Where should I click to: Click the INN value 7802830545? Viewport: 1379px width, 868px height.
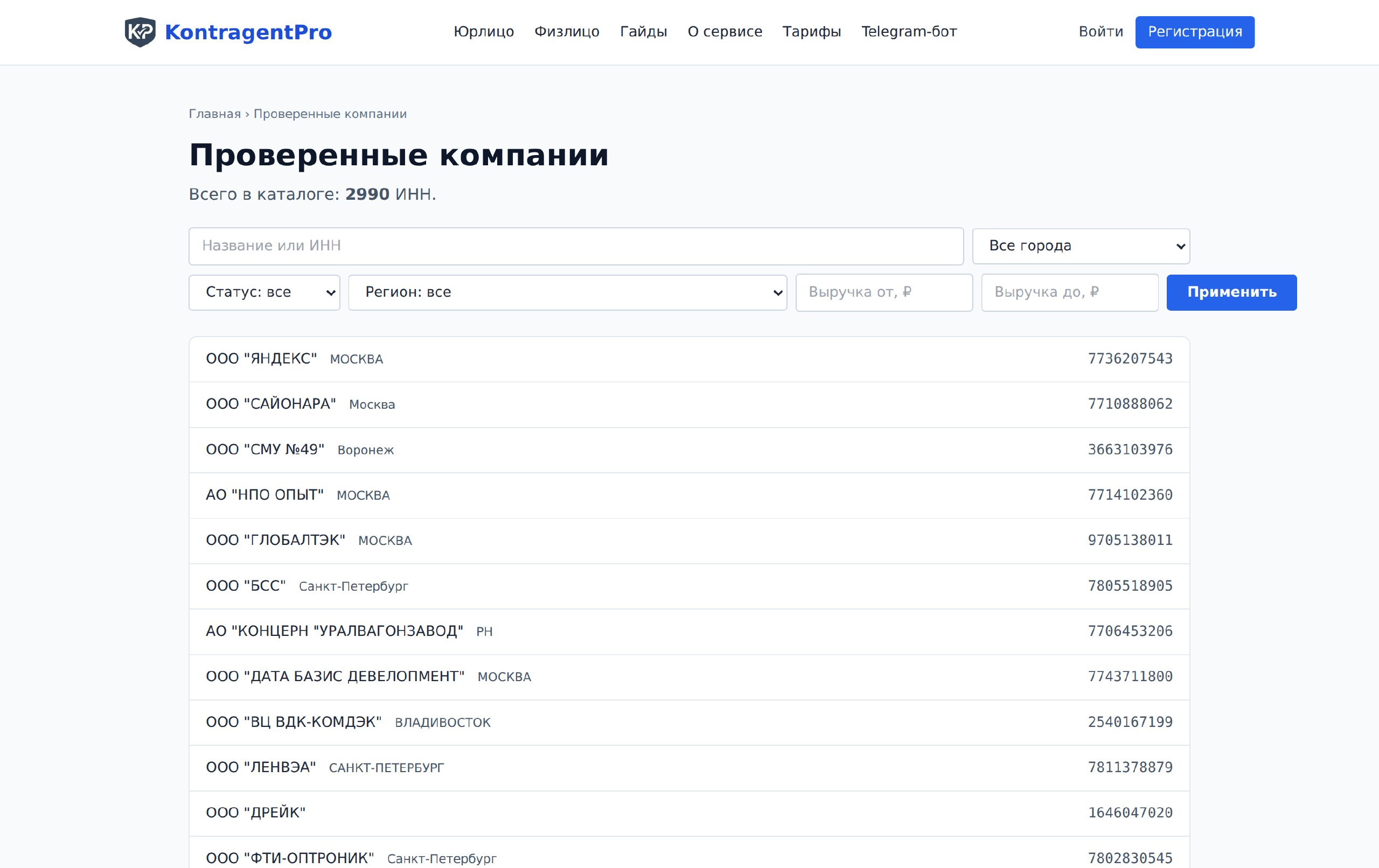1130,859
